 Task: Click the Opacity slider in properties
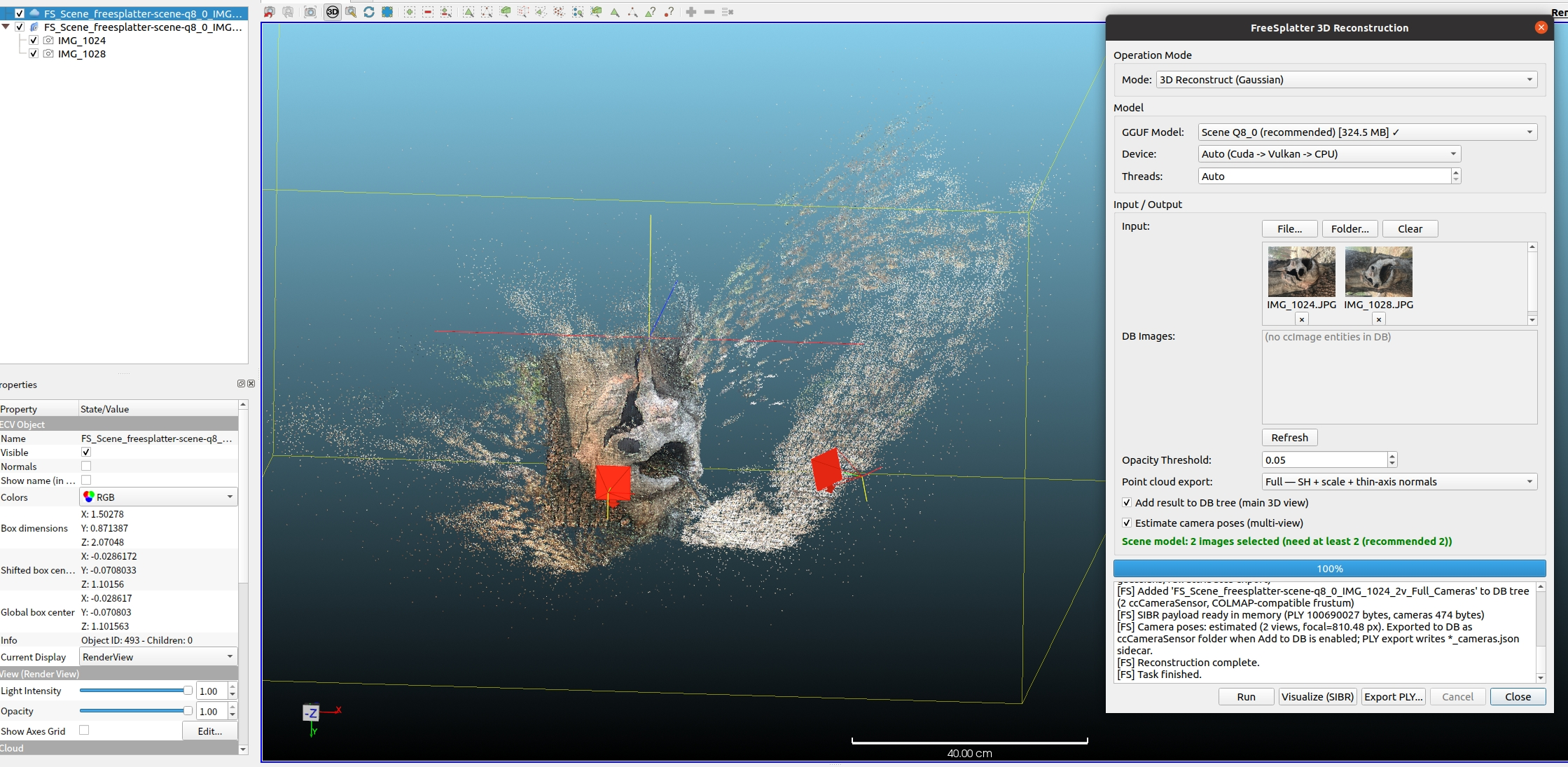[x=136, y=711]
